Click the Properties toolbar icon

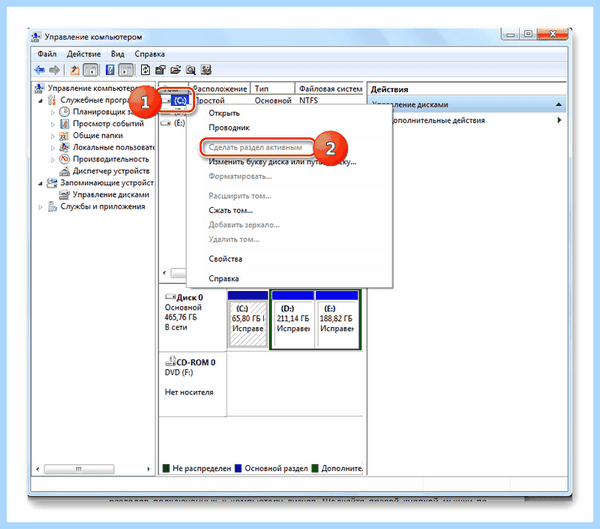(x=160, y=70)
